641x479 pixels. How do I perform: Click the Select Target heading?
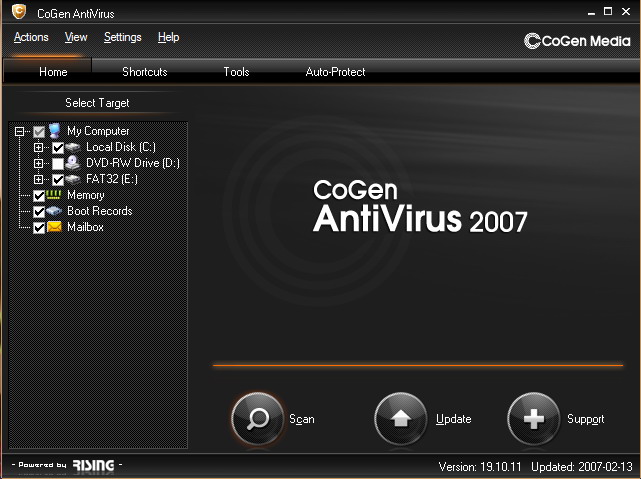[x=97, y=103]
